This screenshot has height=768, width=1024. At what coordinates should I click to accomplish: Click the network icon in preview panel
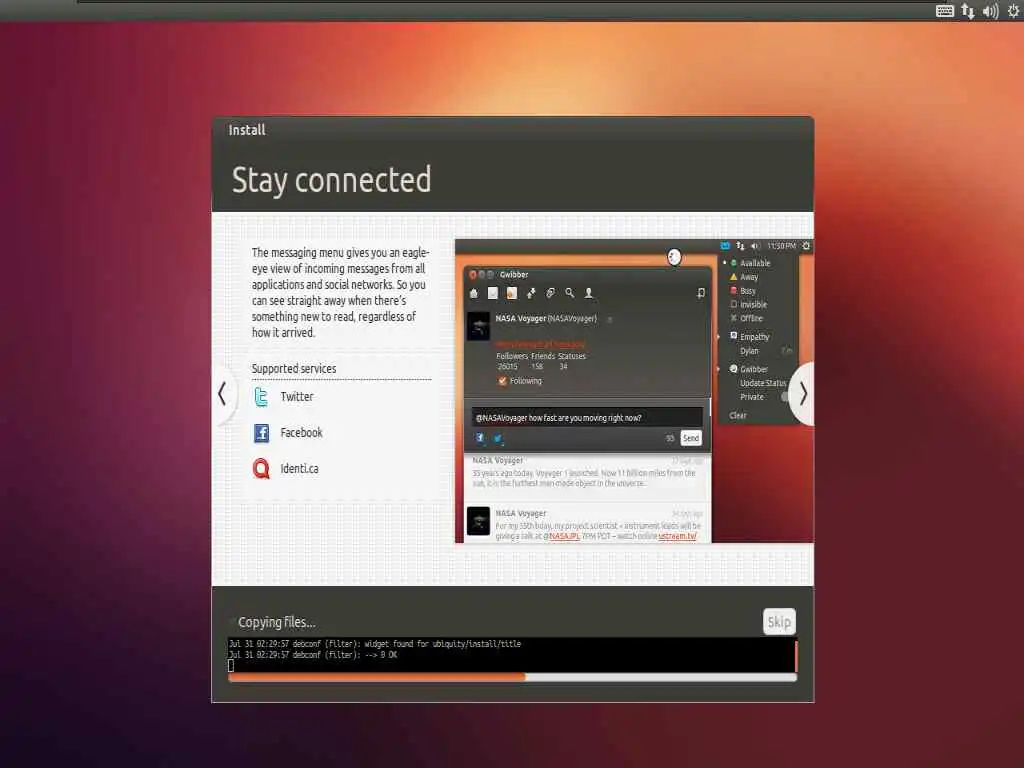point(740,246)
